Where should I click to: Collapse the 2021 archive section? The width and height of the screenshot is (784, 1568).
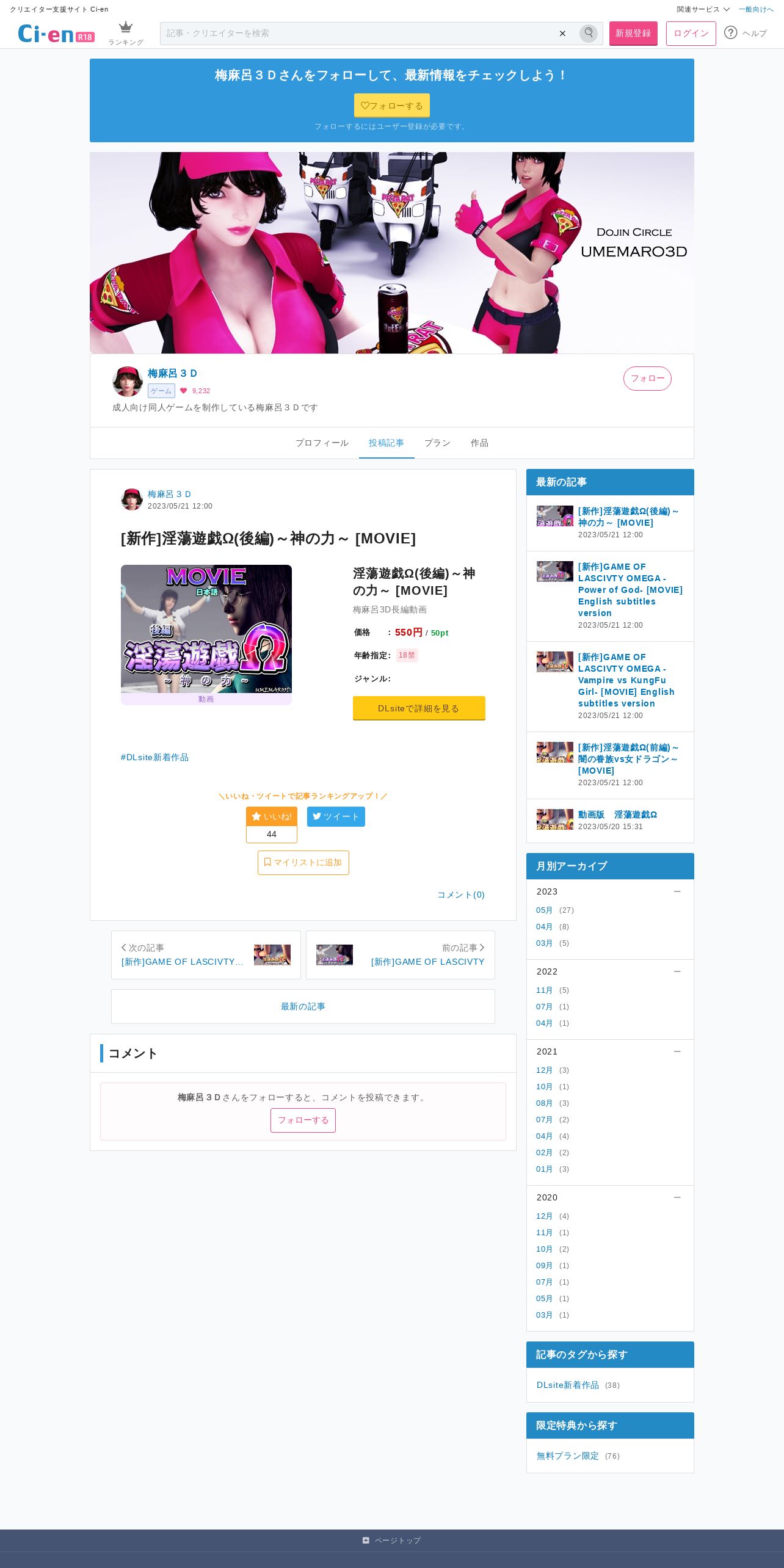tap(677, 1051)
